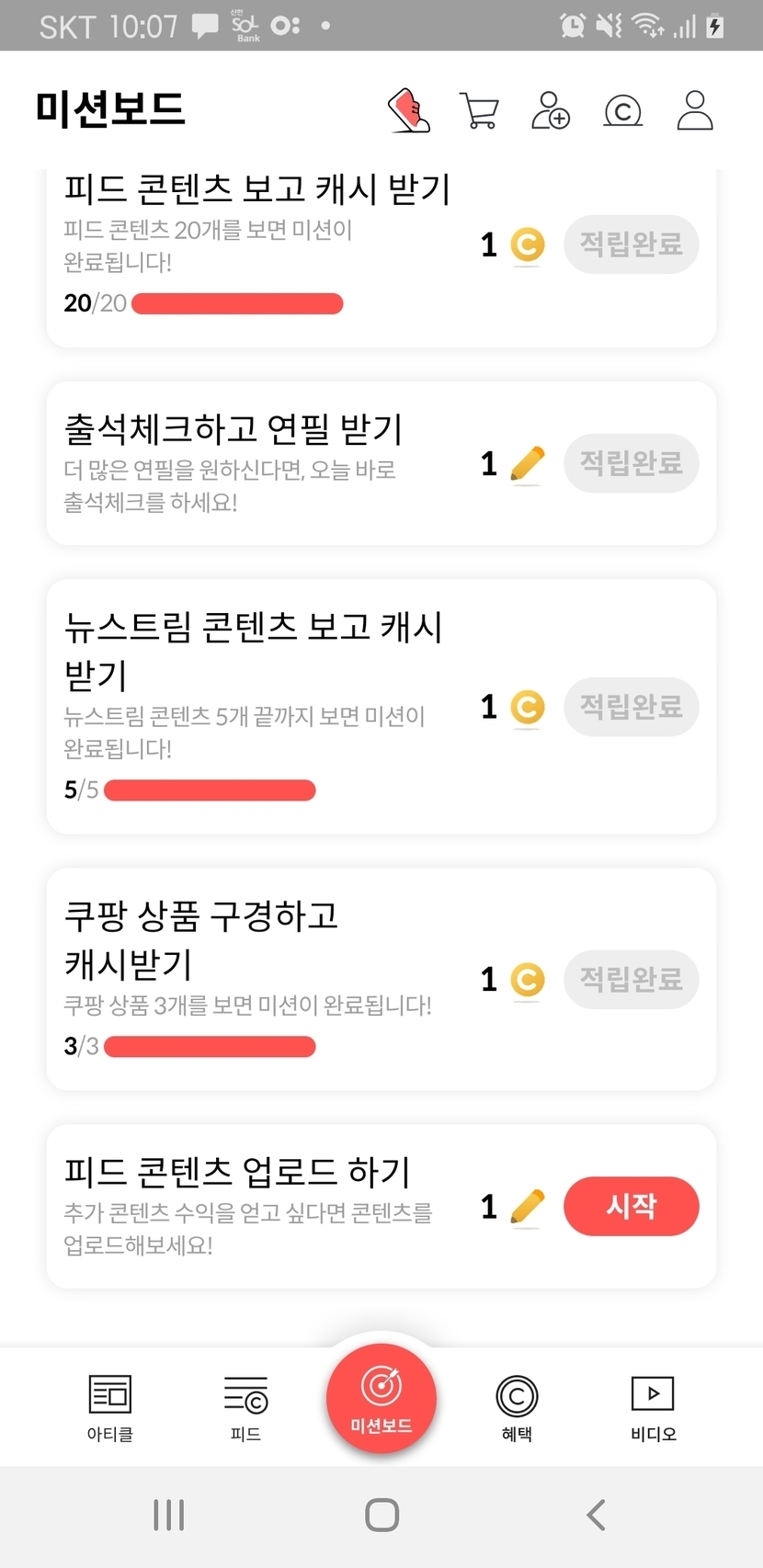Tap the invite friend icon
Screen dimensions: 763x1568
pos(551,111)
